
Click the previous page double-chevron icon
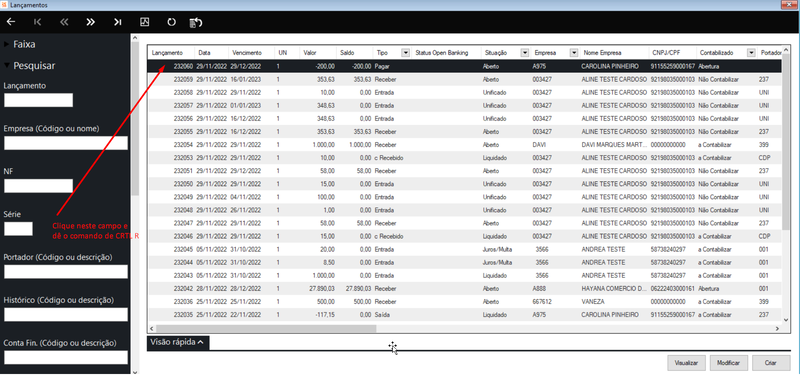[x=64, y=22]
